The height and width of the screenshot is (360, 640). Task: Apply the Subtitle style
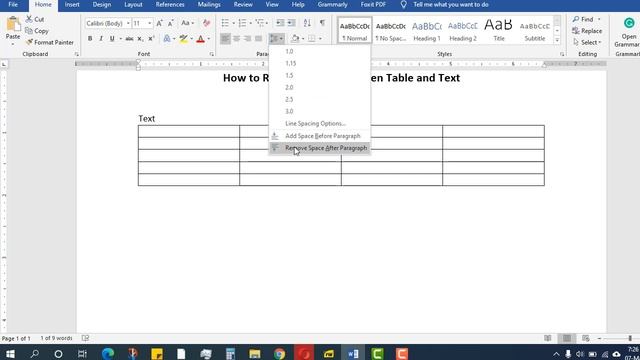click(535, 30)
